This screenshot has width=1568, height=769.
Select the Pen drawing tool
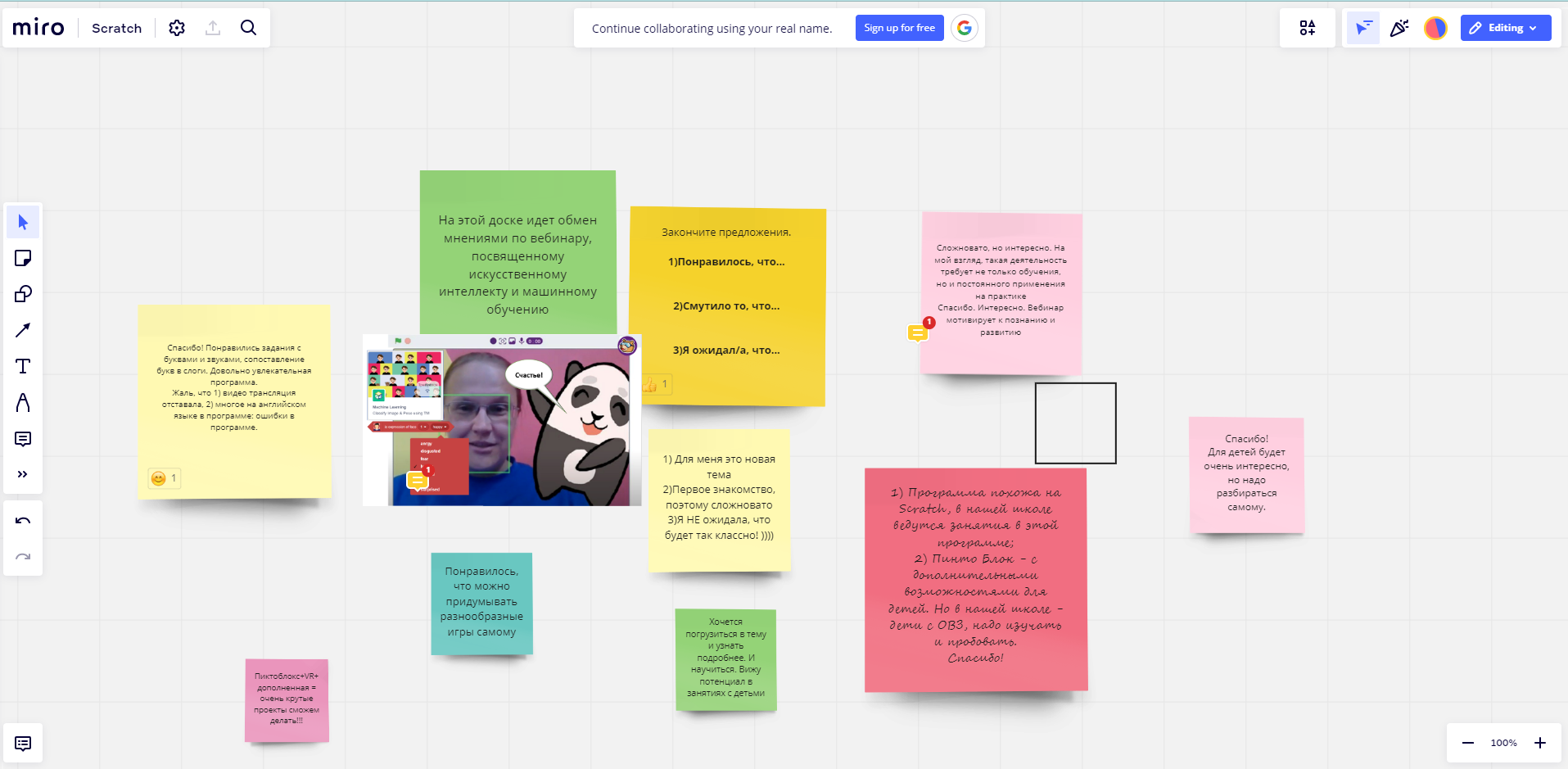click(23, 402)
